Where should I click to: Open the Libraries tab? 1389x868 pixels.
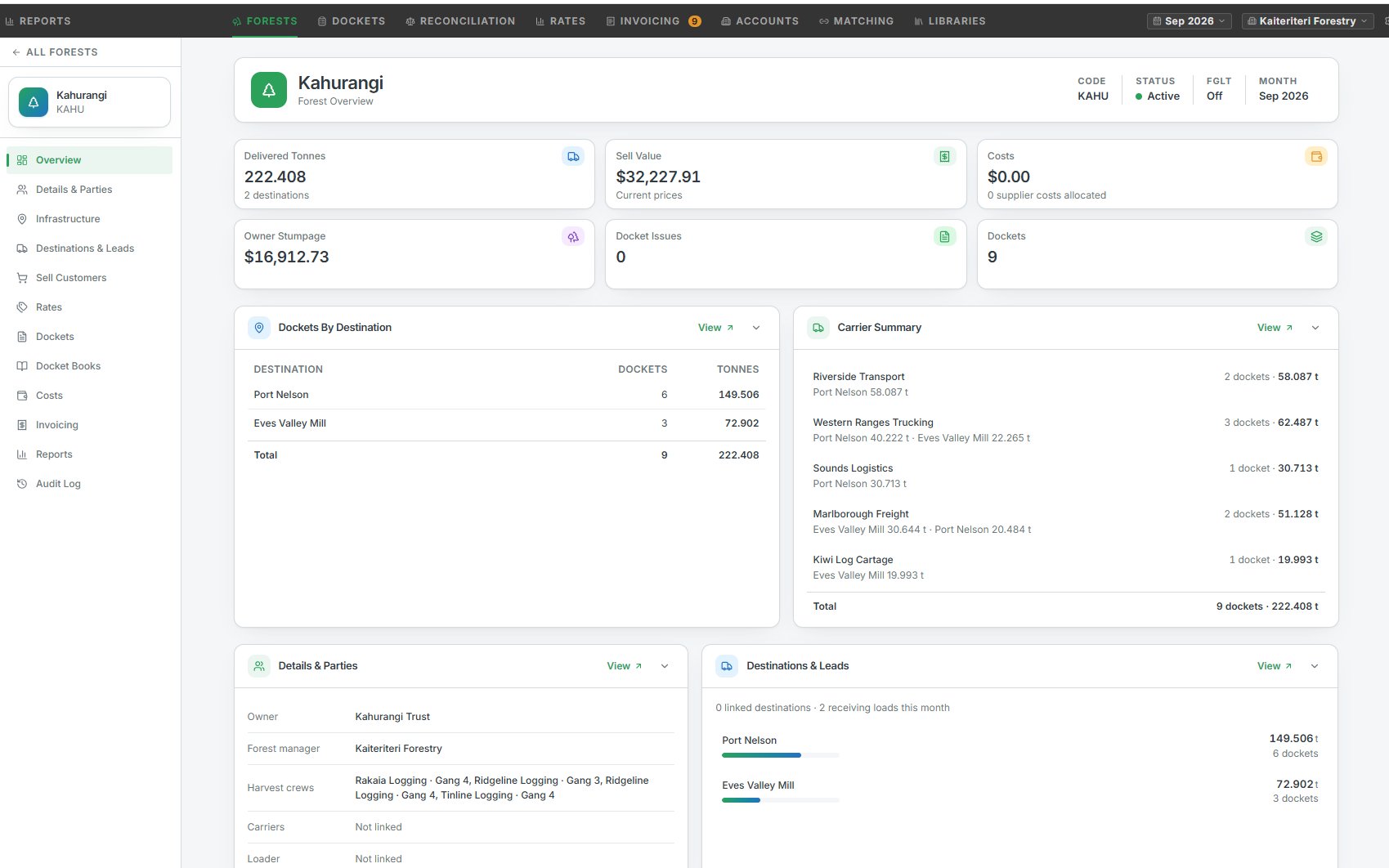(949, 21)
